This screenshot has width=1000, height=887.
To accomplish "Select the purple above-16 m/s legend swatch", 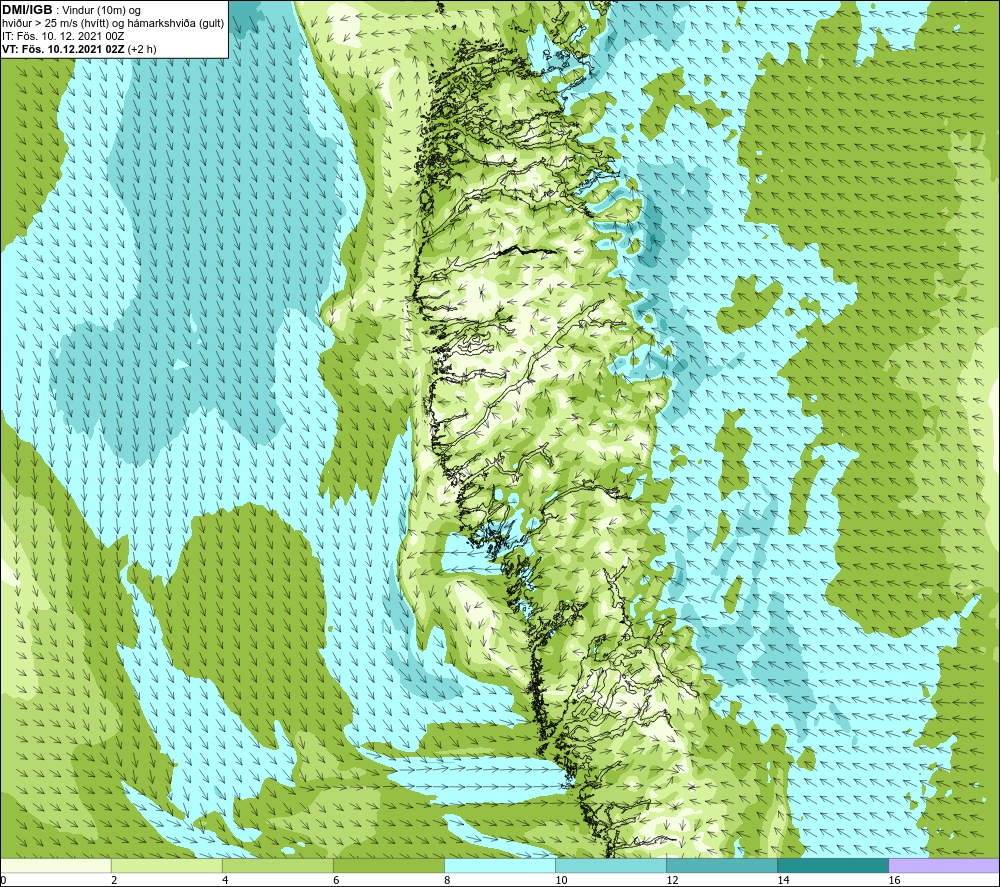I will 944,866.
